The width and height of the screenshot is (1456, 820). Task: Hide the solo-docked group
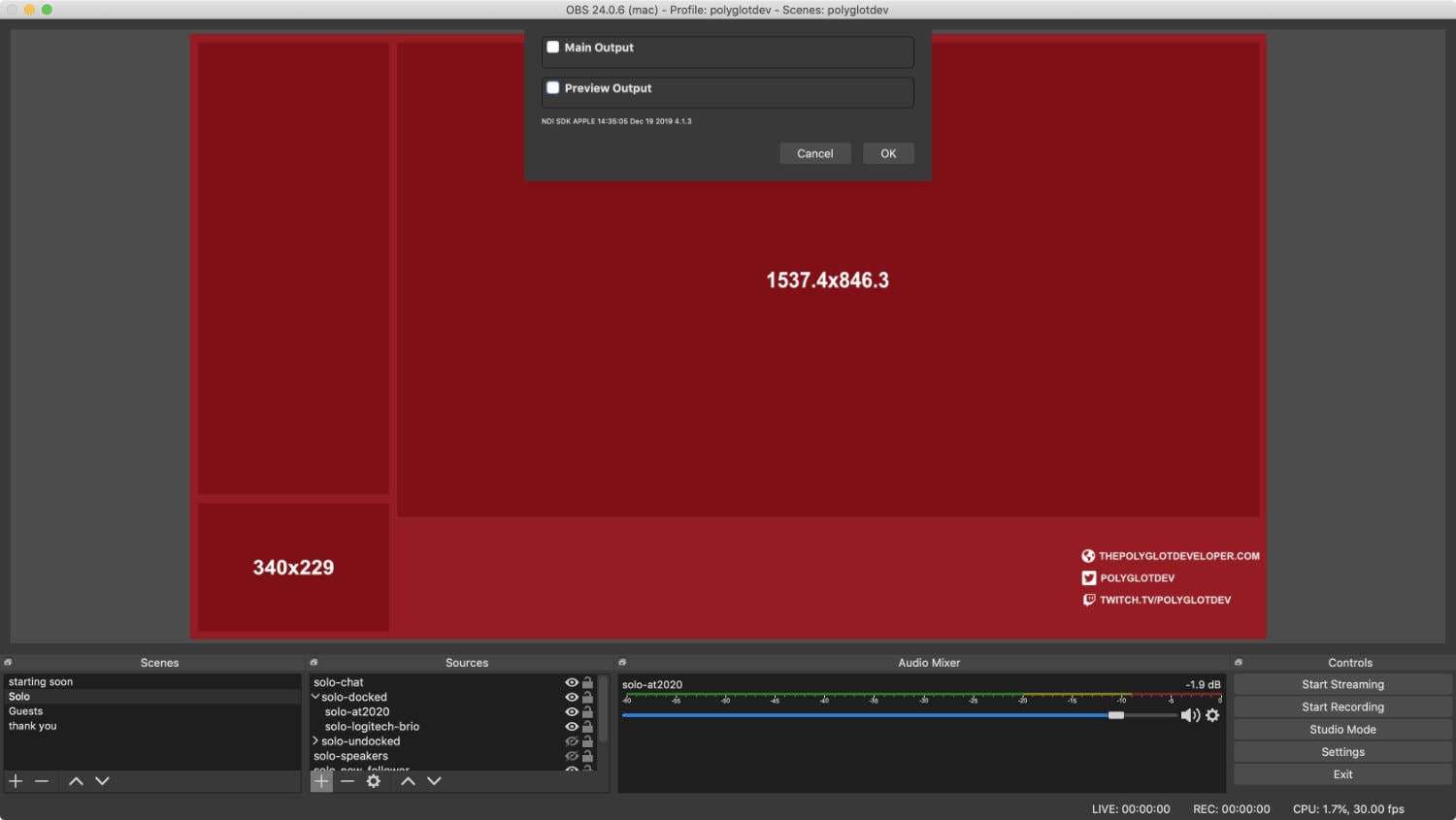[572, 697]
